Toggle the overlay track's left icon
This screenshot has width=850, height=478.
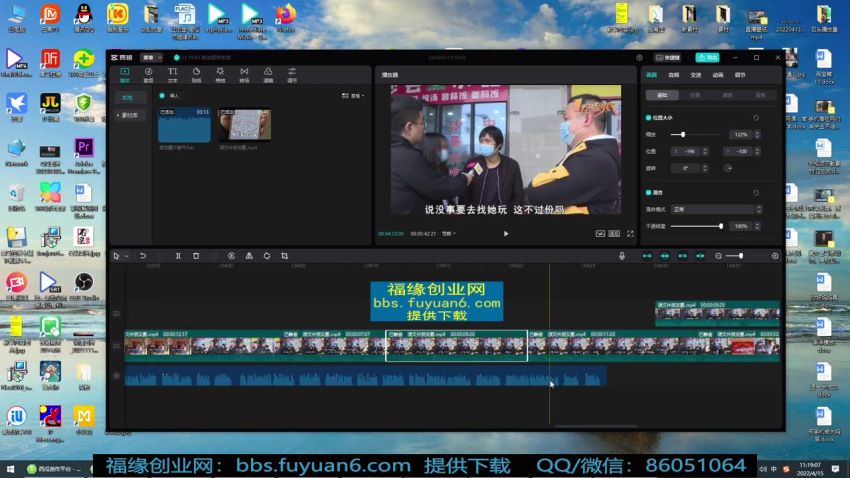[117, 313]
